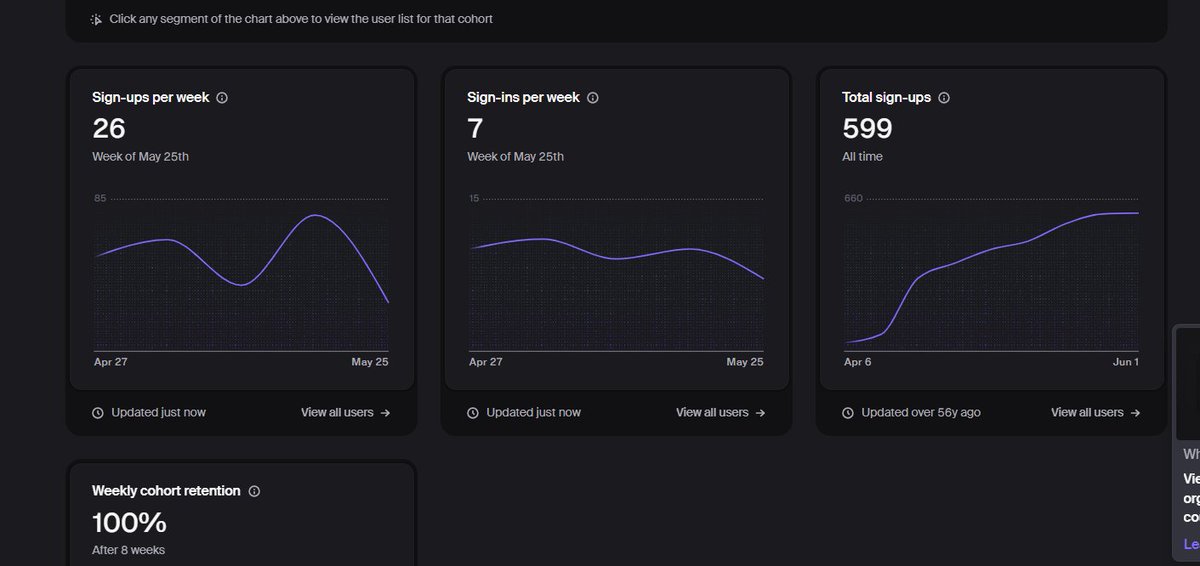
Task: Click the 'All time' label
Action: click(x=862, y=157)
